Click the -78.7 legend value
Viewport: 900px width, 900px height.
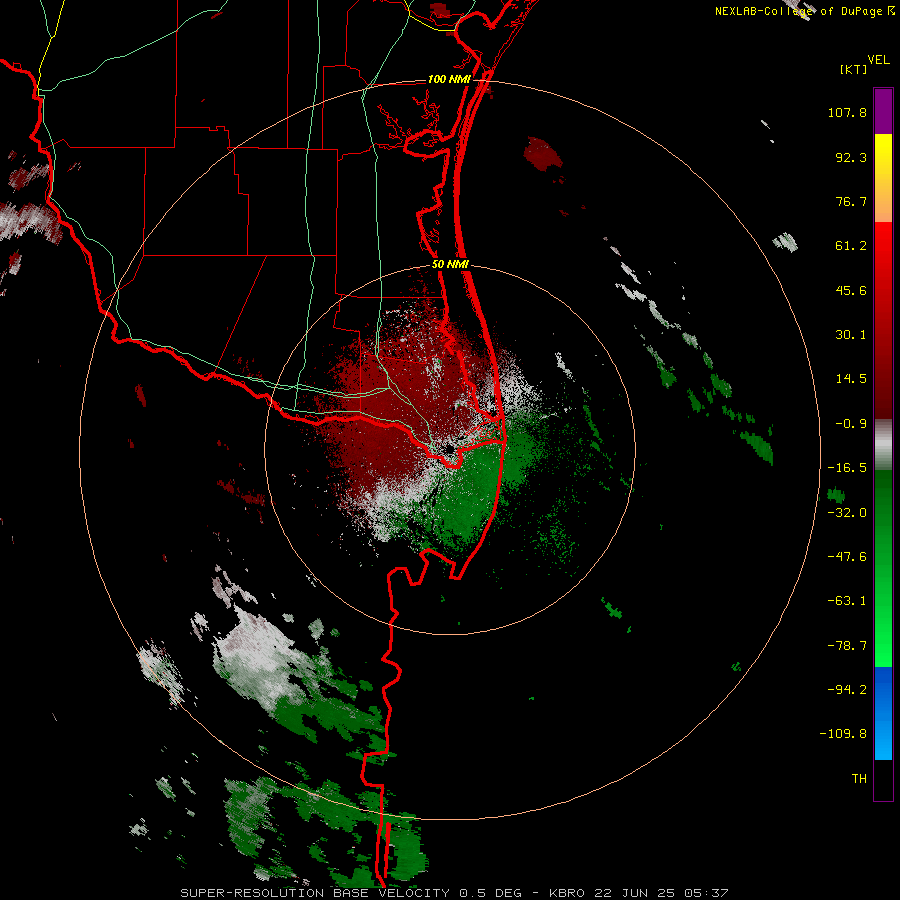847,646
